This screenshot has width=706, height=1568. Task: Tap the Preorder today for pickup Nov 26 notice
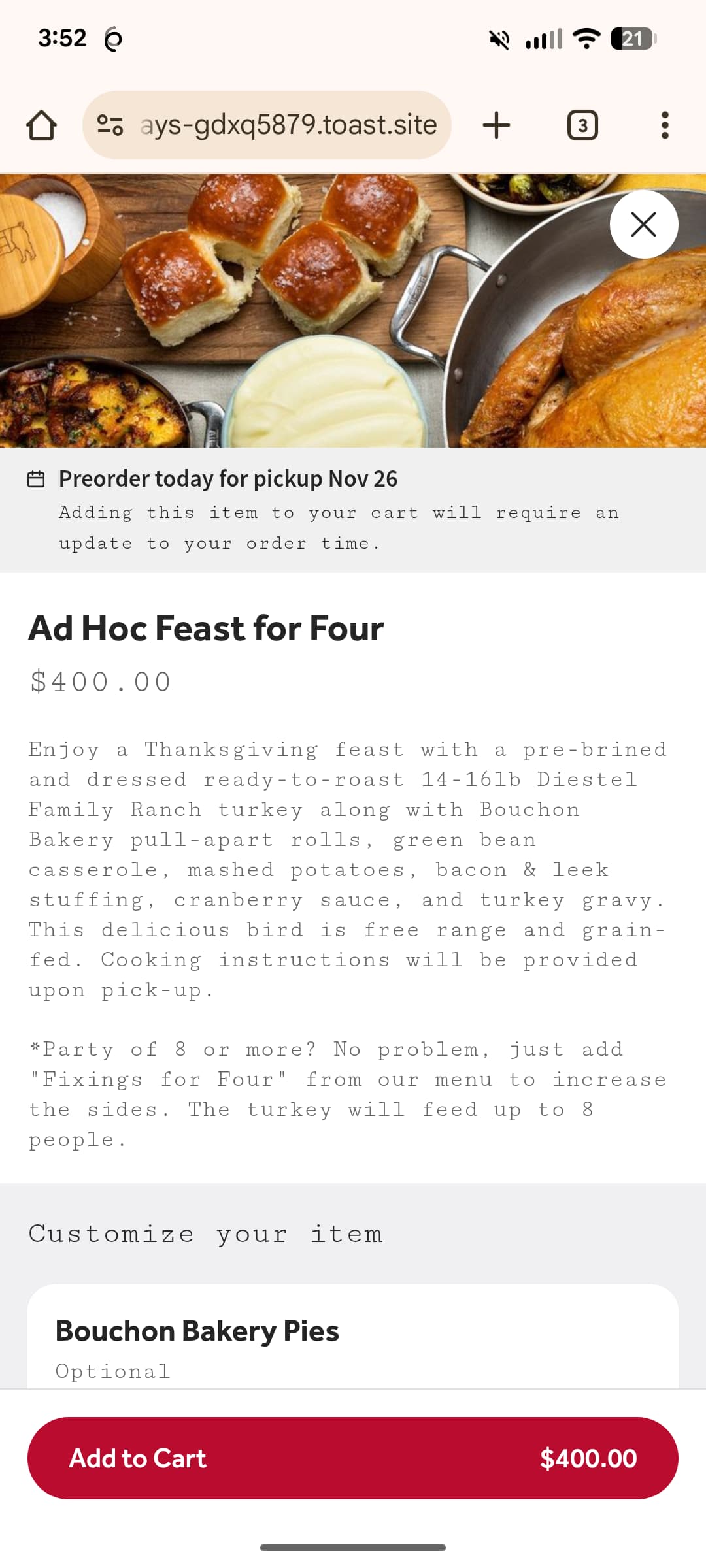[x=227, y=479]
